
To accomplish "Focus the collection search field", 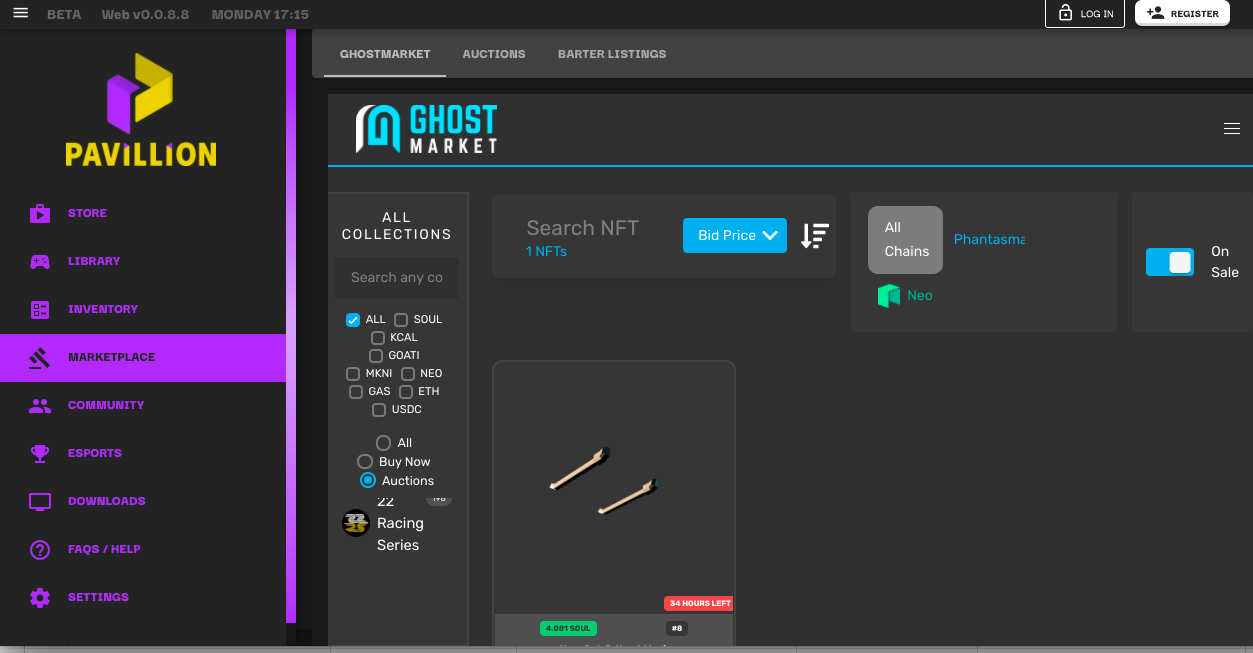I will tap(397, 278).
